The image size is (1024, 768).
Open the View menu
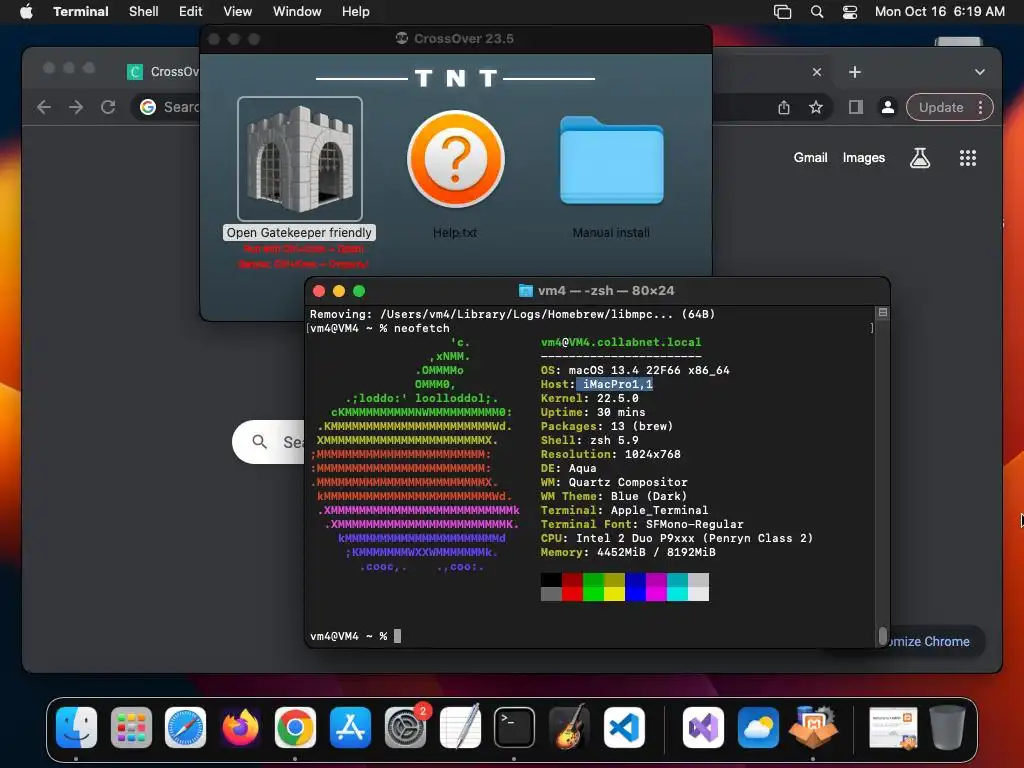pos(237,11)
